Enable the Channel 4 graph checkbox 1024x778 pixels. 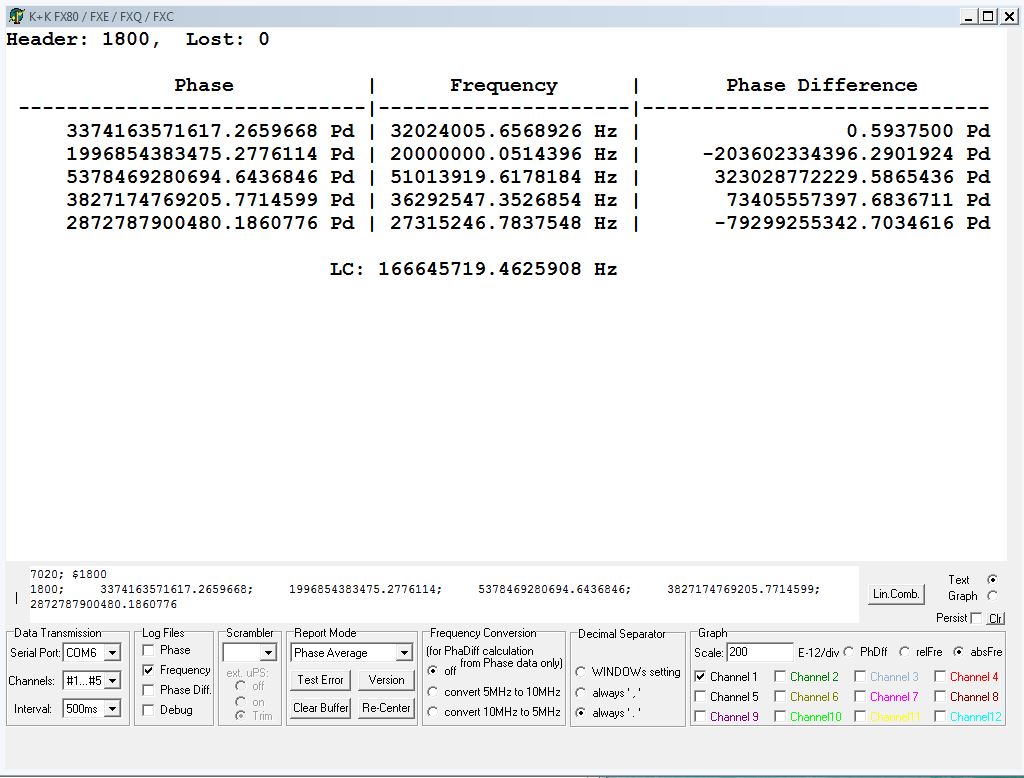(x=940, y=677)
